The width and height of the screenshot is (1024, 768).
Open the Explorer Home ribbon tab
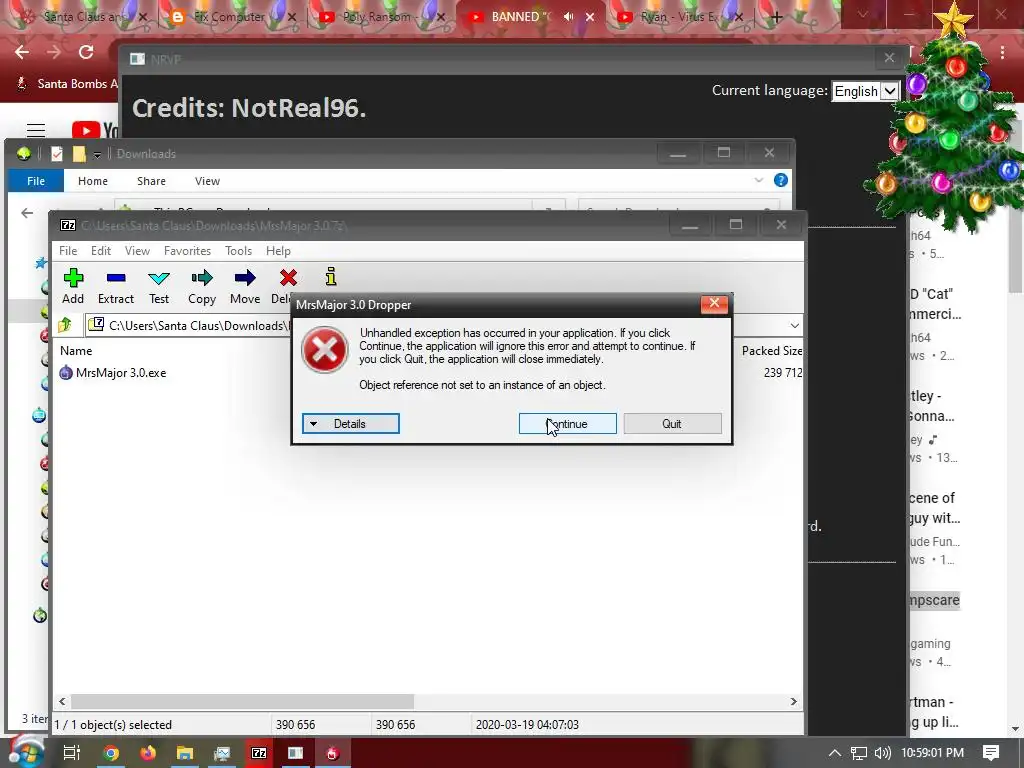pyautogui.click(x=93, y=181)
